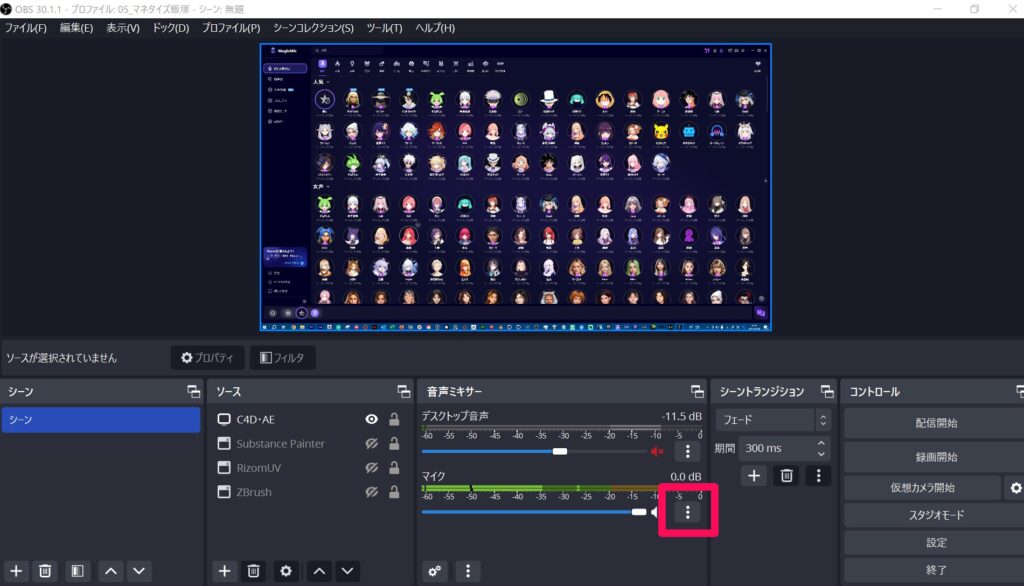The image size is (1024, 586).
Task: Open the 編集(E) menu
Action: (x=76, y=28)
